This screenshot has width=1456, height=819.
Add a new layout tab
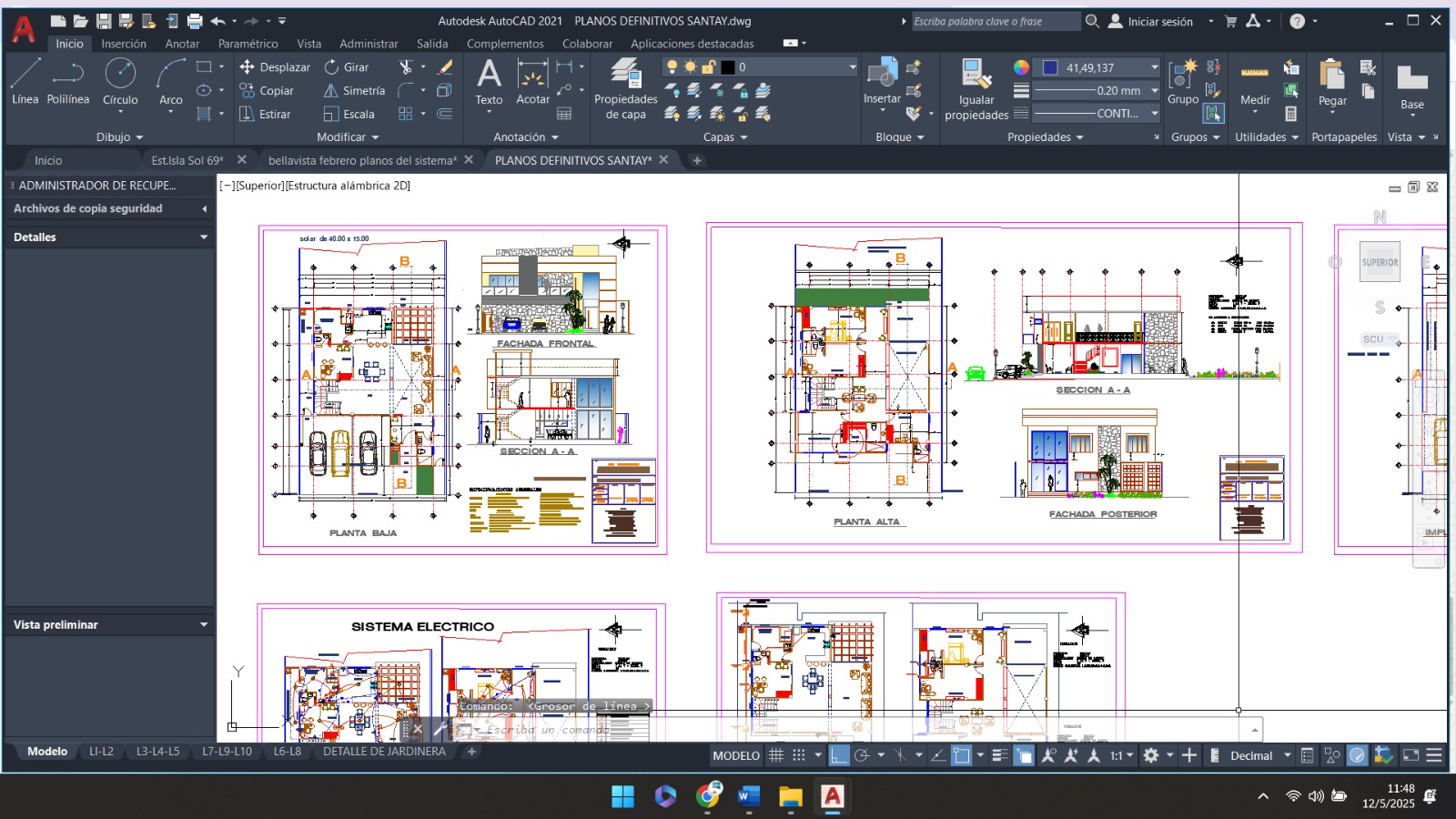(471, 752)
